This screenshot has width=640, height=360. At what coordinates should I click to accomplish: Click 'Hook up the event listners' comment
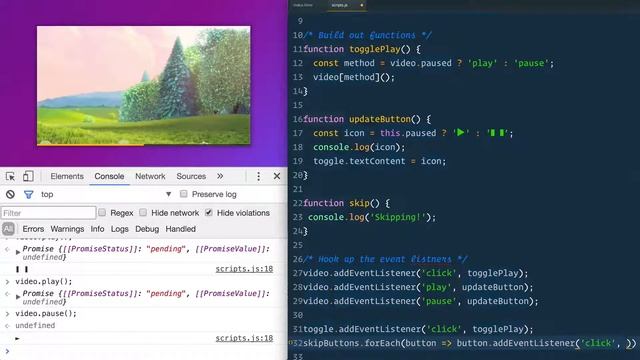click(385, 259)
